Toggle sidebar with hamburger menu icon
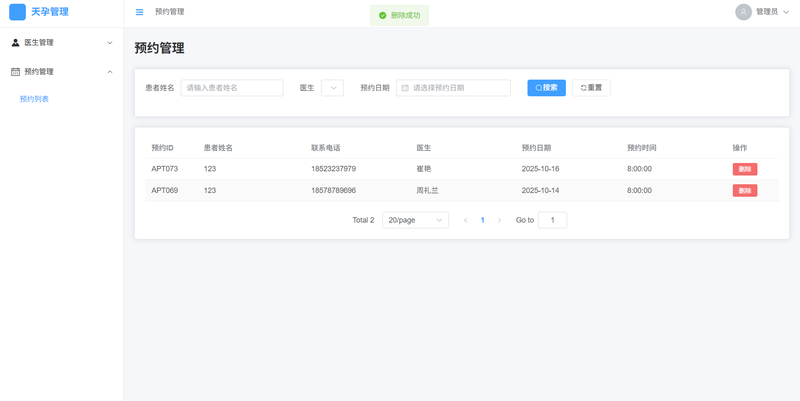800x401 pixels. pyautogui.click(x=139, y=12)
